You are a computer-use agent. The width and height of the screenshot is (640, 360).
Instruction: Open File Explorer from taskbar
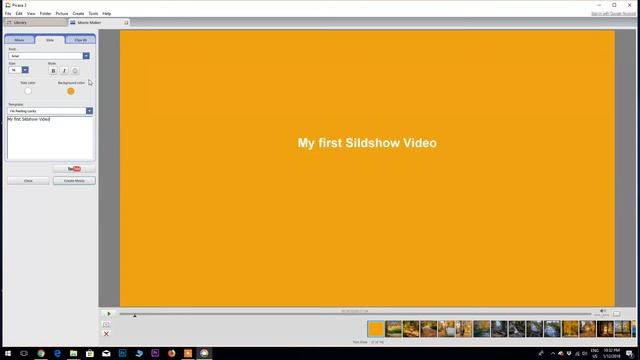tap(73, 353)
